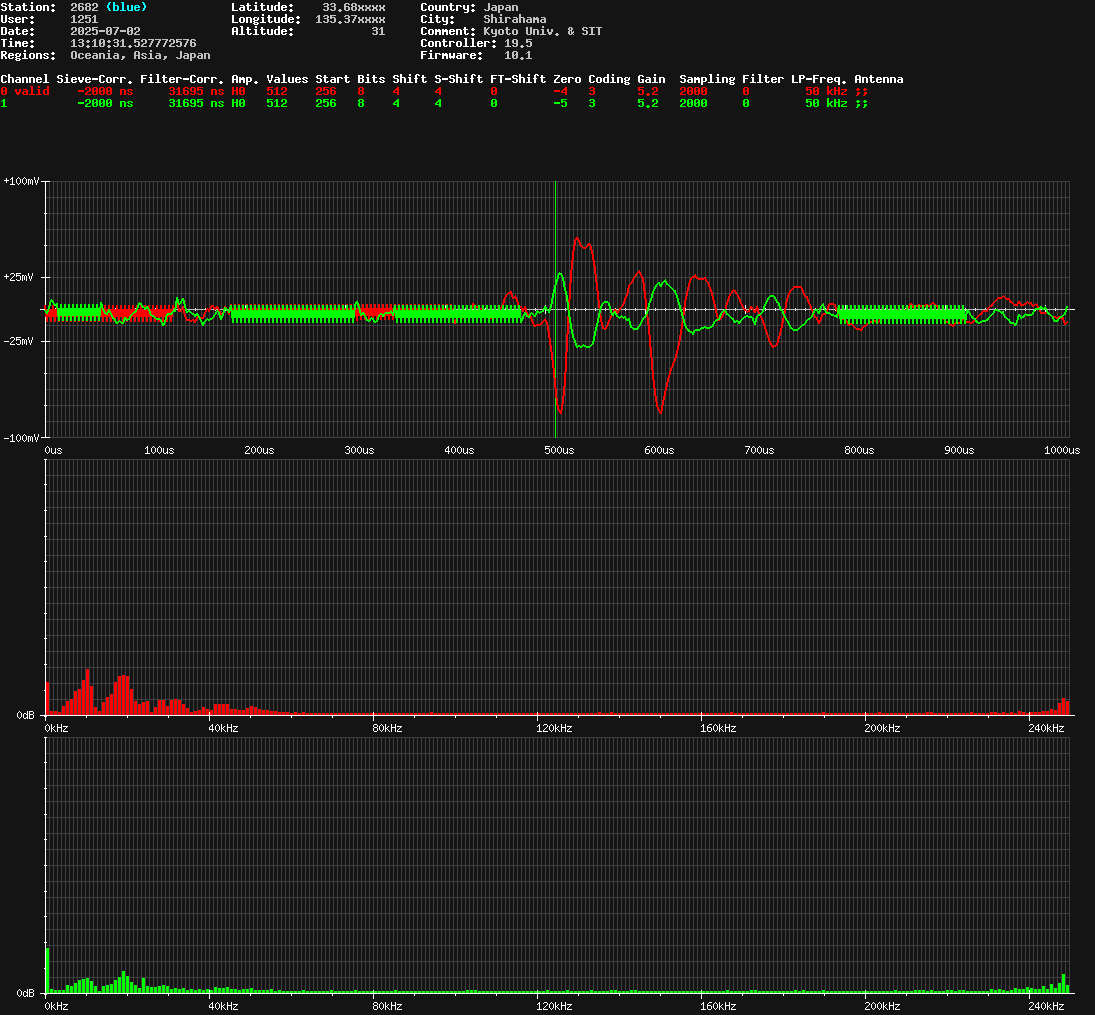Screen dimensions: 1095x1015
Task: Click the Bits column header
Action: [371, 79]
